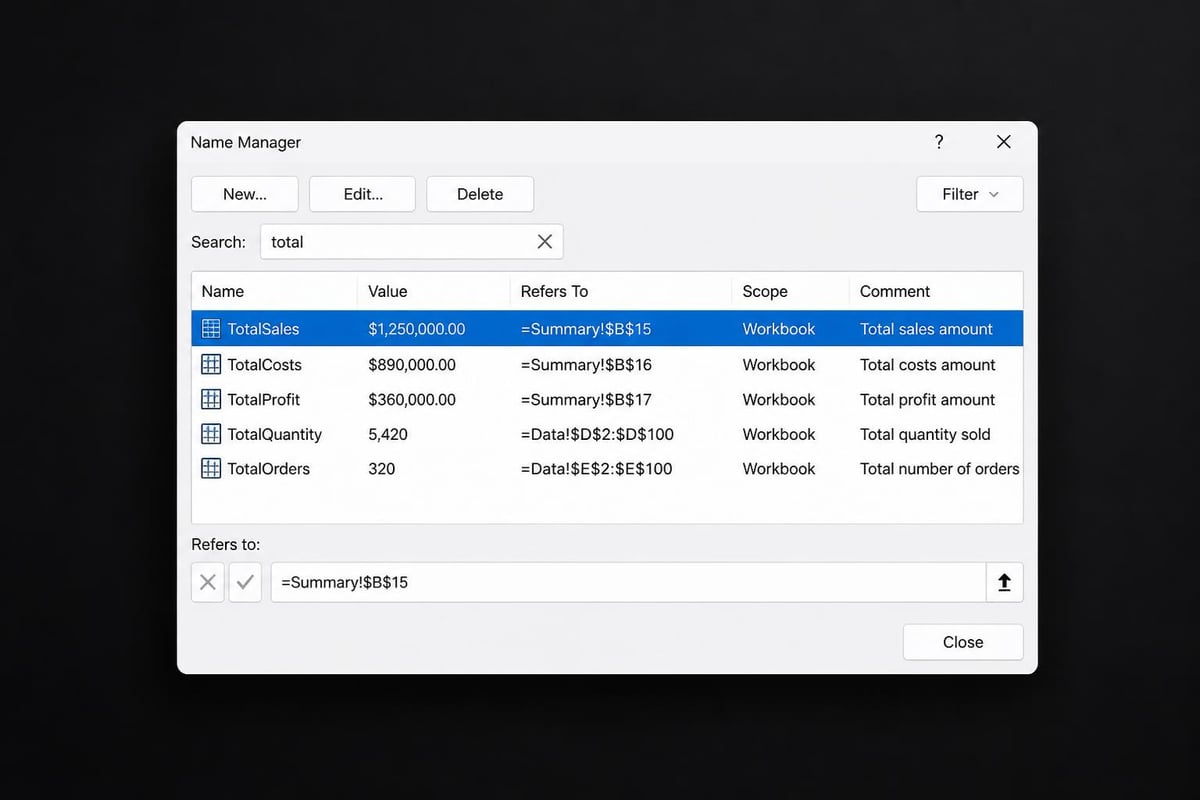The width and height of the screenshot is (1200, 800).
Task: Click the Workbook scope of TotalOrders
Action: point(779,468)
